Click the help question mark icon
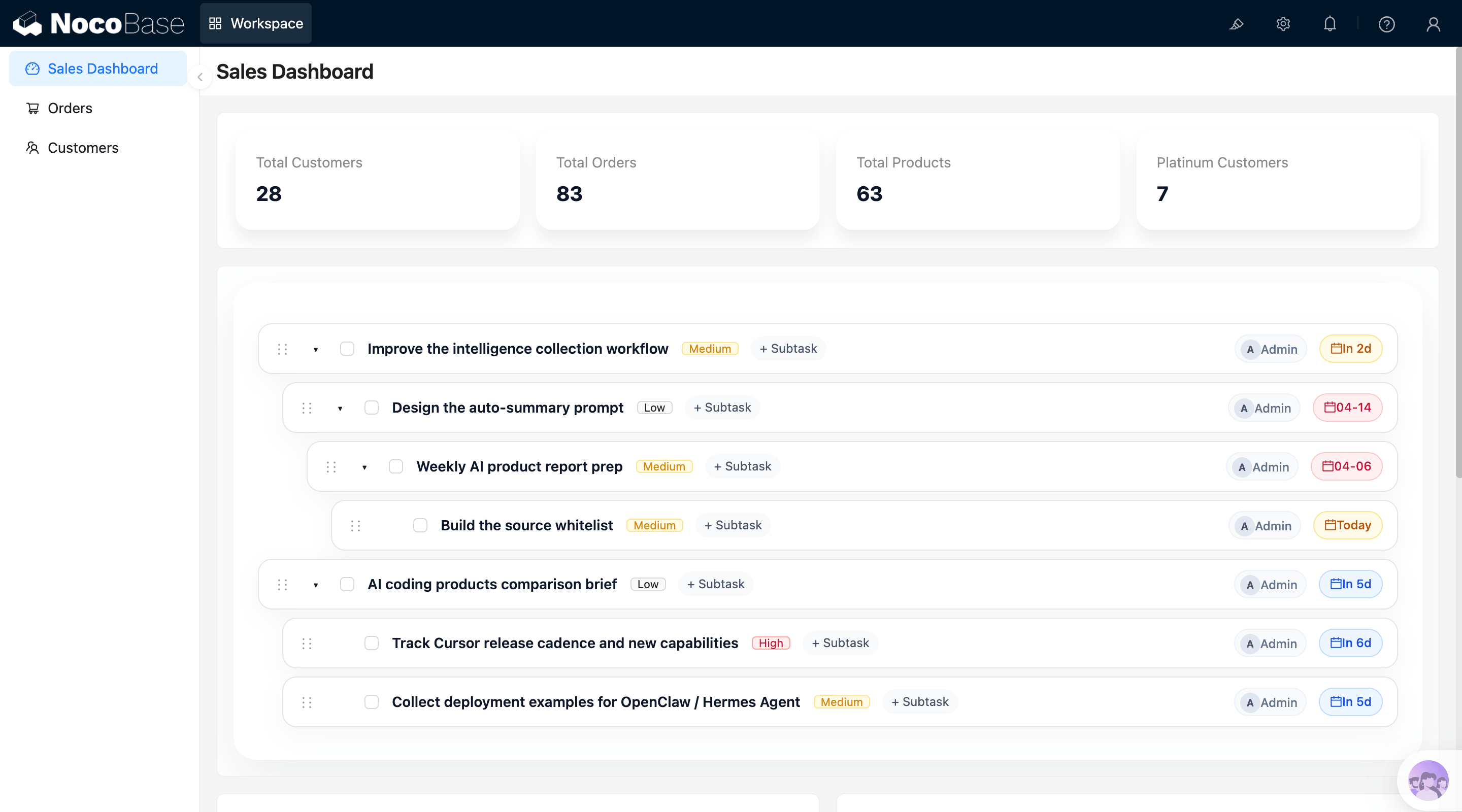Screen dimensions: 1462x812 [x=1386, y=24]
